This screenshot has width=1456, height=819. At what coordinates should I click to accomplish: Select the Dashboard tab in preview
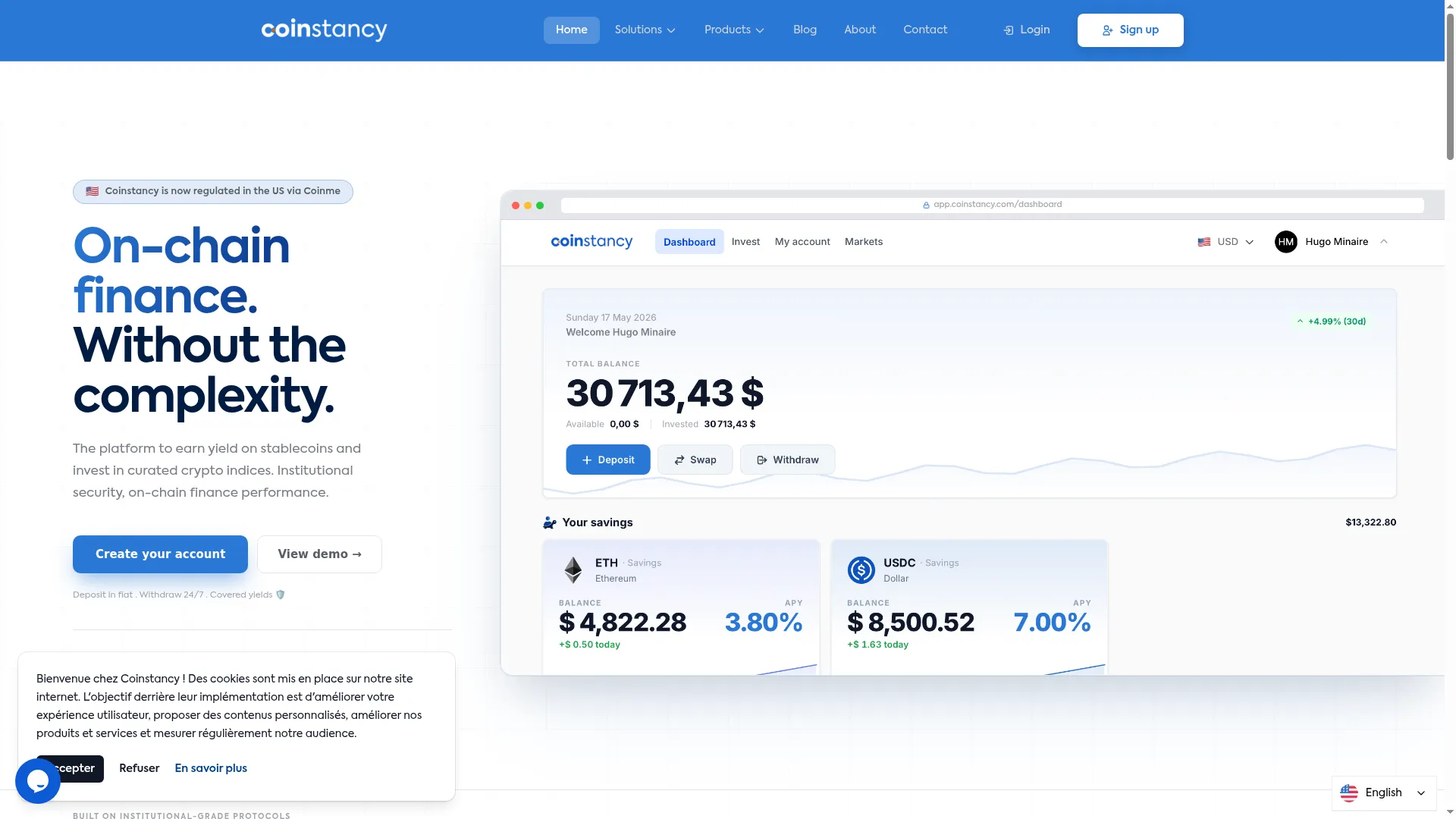tap(689, 242)
